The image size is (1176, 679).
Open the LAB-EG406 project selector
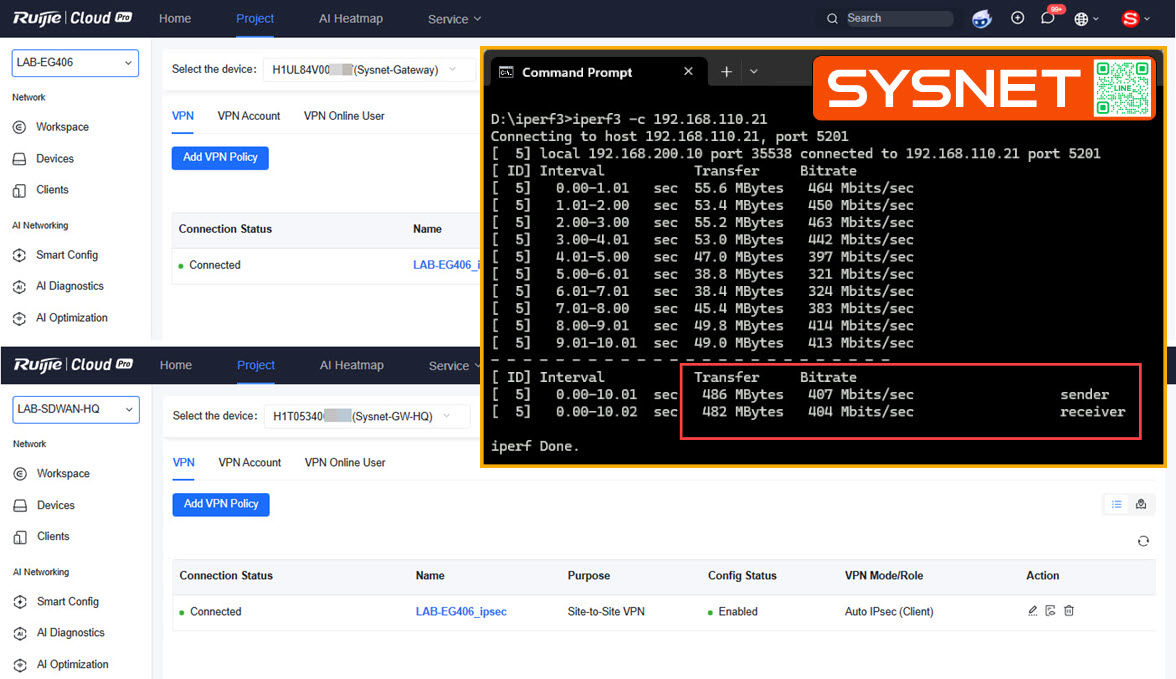click(x=75, y=62)
